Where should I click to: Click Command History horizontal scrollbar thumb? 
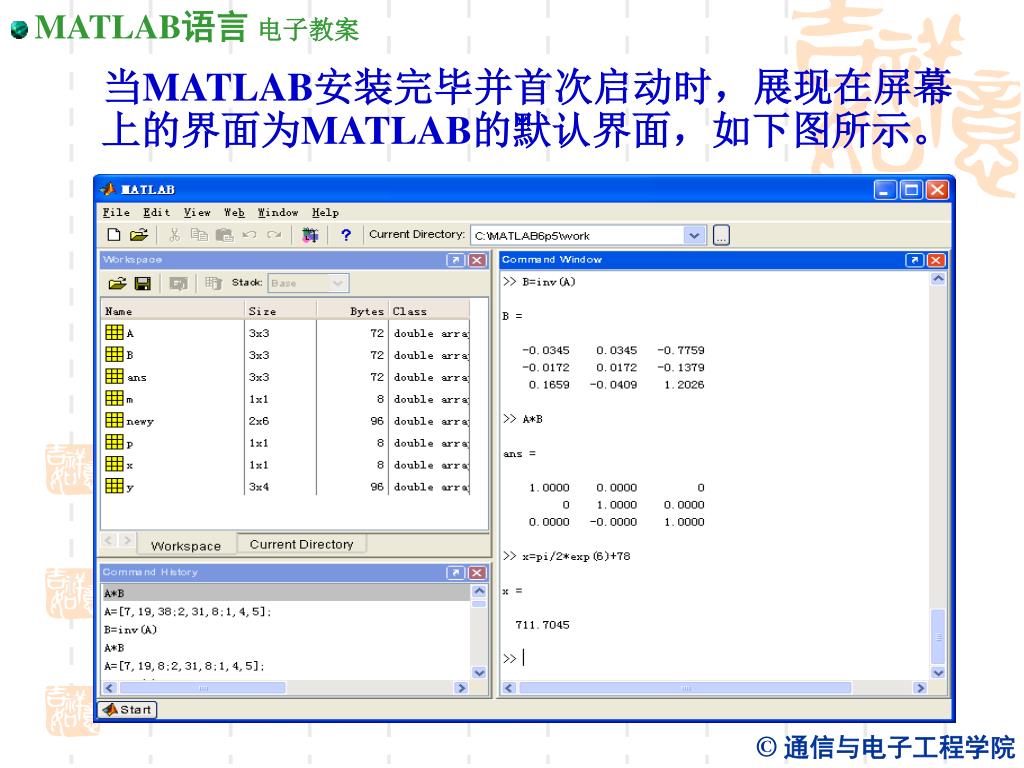click(202, 688)
